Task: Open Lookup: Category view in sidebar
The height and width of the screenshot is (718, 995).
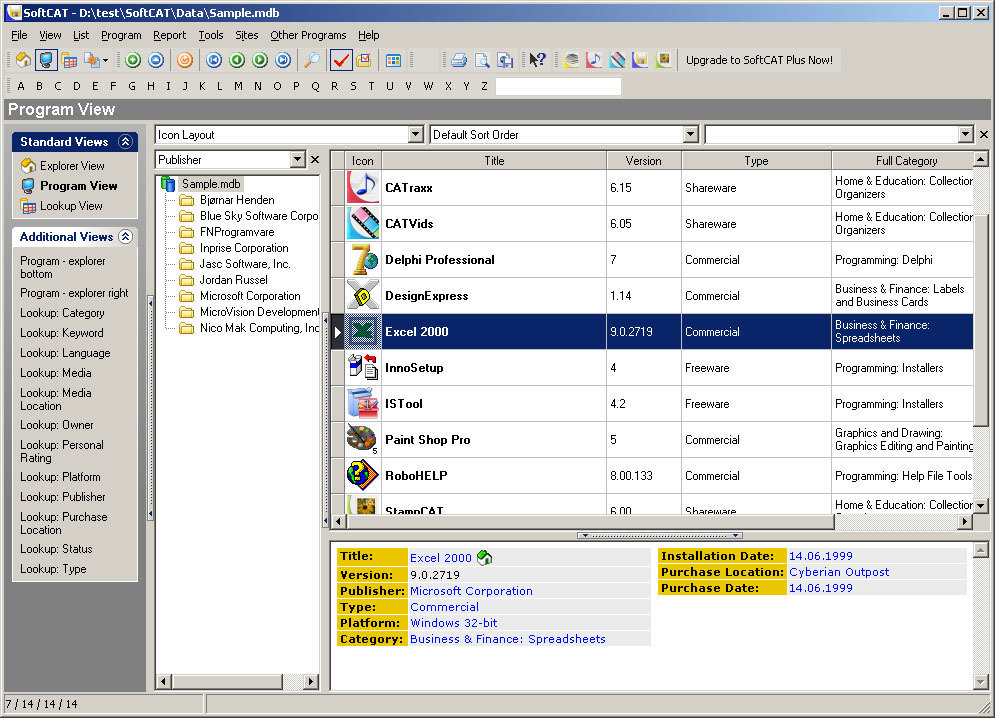Action: click(62, 313)
